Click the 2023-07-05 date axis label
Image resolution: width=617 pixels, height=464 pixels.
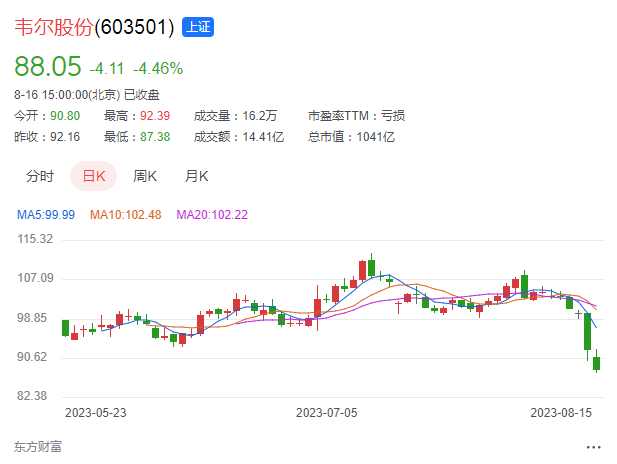click(x=327, y=412)
